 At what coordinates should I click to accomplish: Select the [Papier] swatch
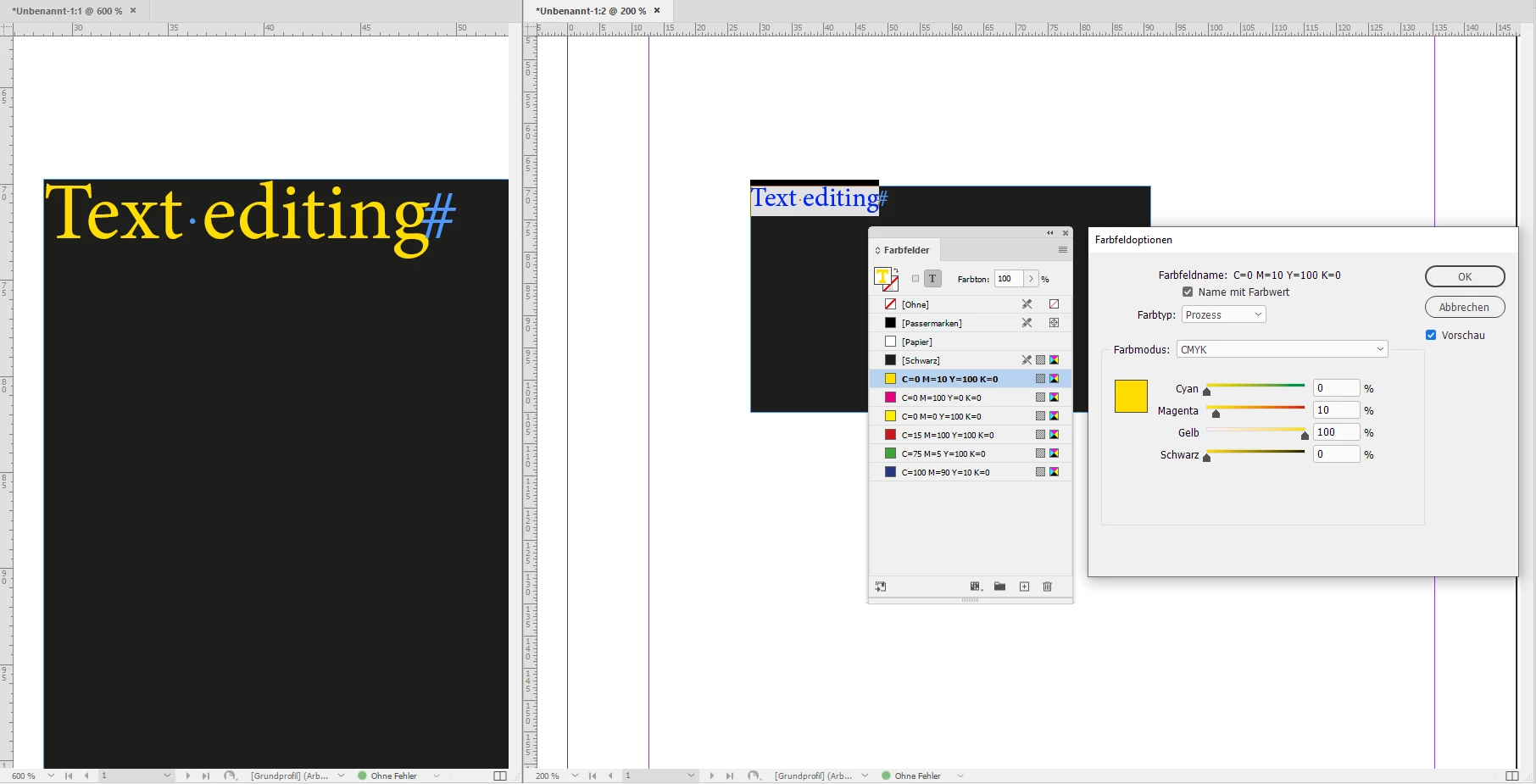click(971, 342)
